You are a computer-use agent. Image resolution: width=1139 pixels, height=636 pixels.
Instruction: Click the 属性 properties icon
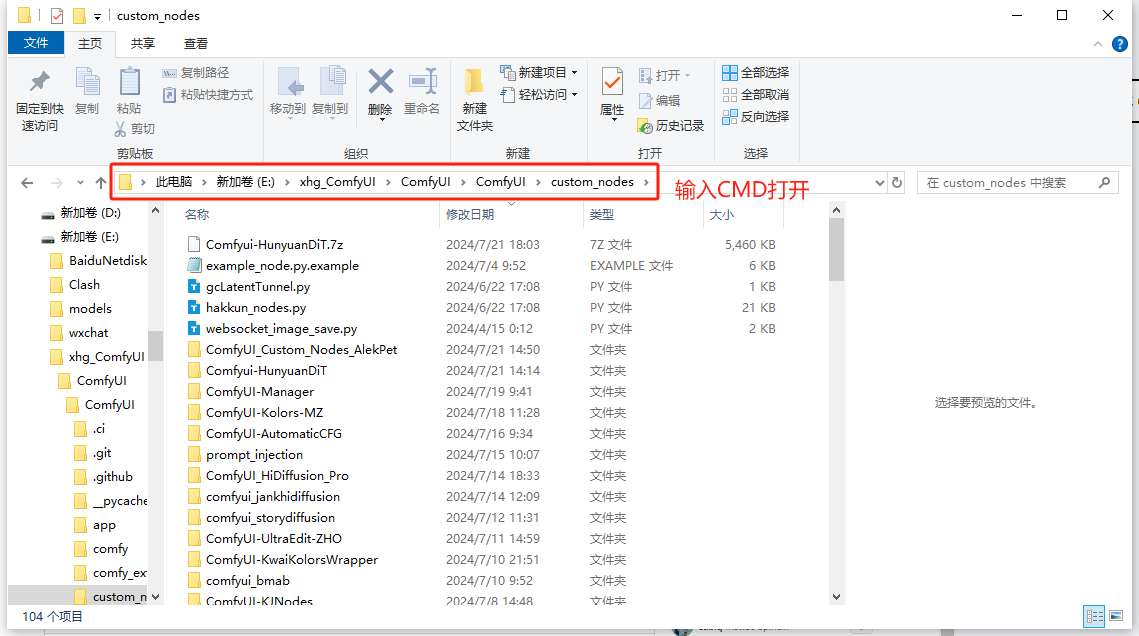[612, 82]
